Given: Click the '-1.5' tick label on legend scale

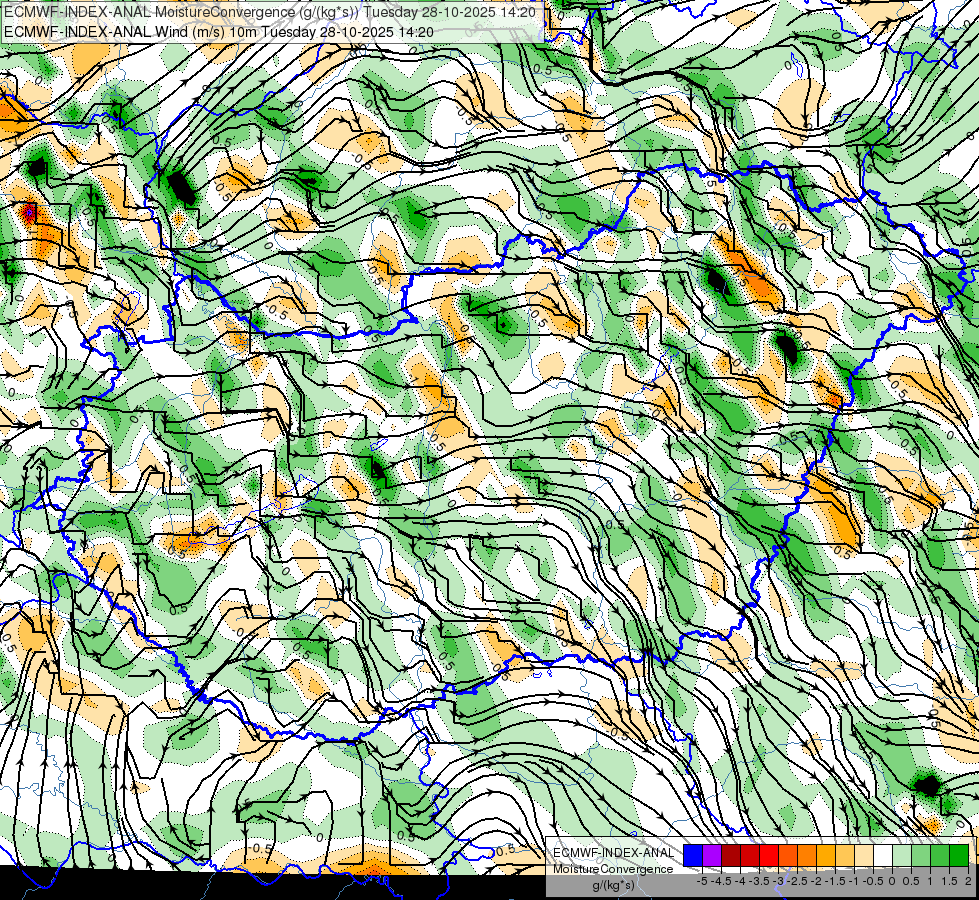Looking at the screenshot, I should 835,881.
